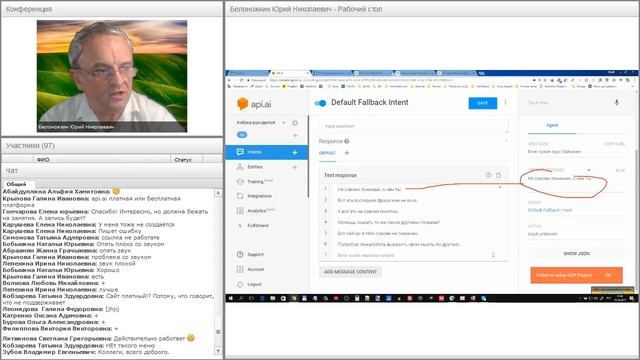Click the ADD MESSAGE CONTENT button
Image resolution: width=640 pixels, height=360 pixels.
pyautogui.click(x=350, y=272)
